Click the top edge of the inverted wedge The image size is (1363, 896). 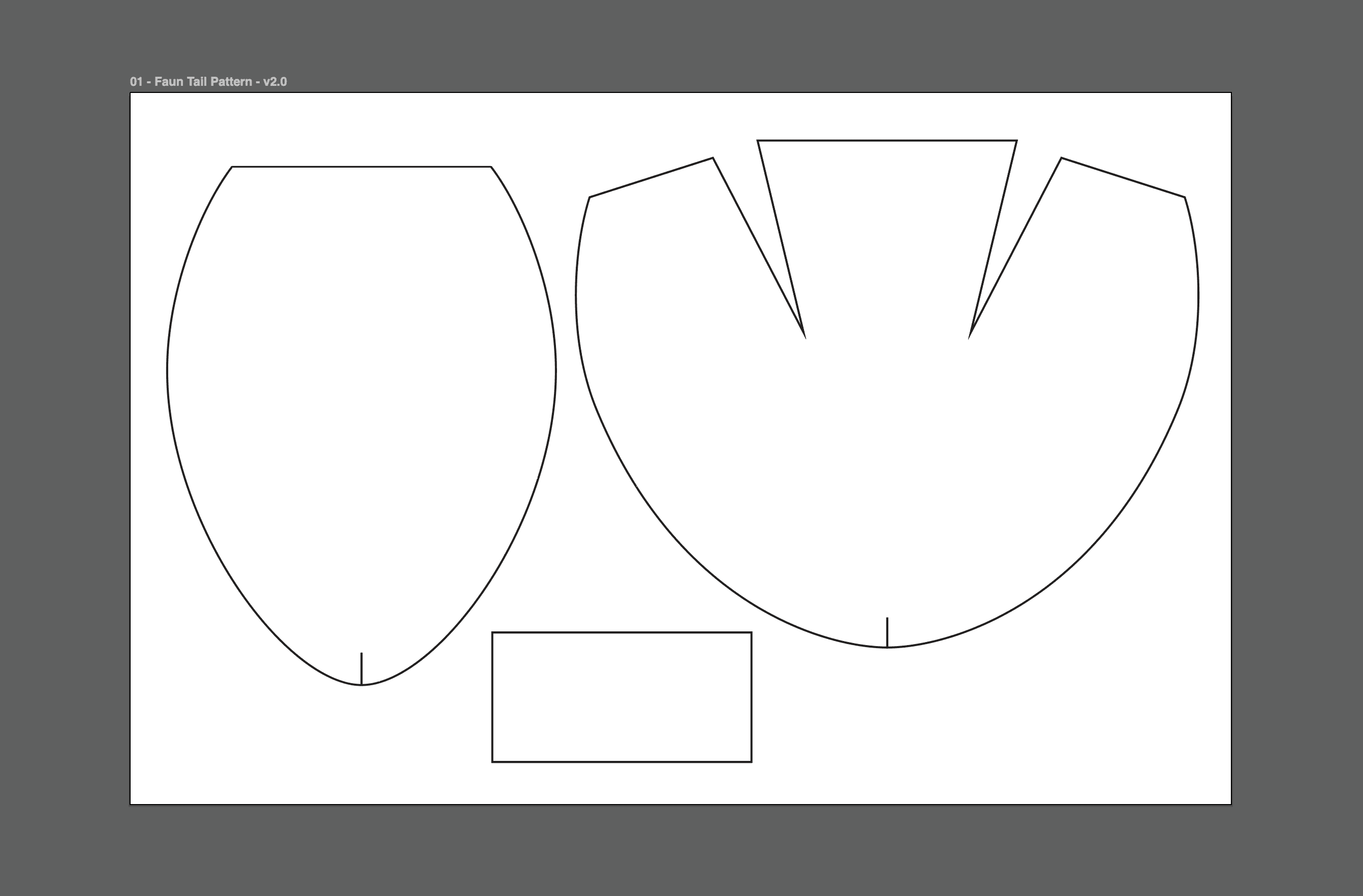[886, 140]
